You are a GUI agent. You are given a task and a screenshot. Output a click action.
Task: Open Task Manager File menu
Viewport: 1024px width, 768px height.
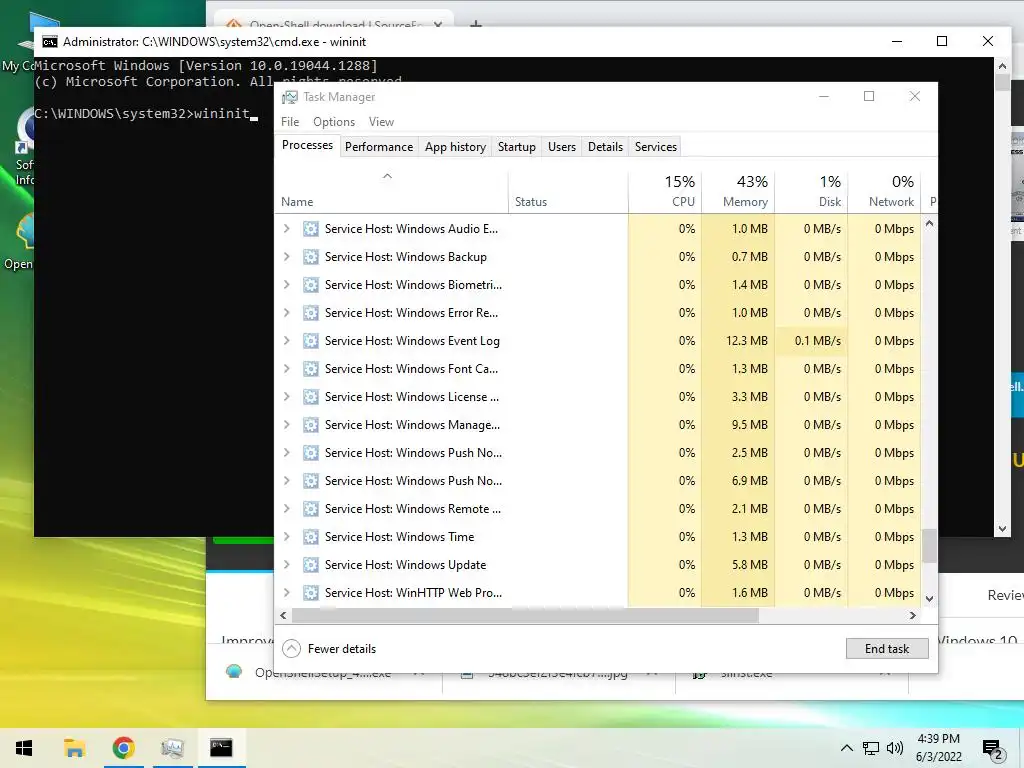coord(290,122)
